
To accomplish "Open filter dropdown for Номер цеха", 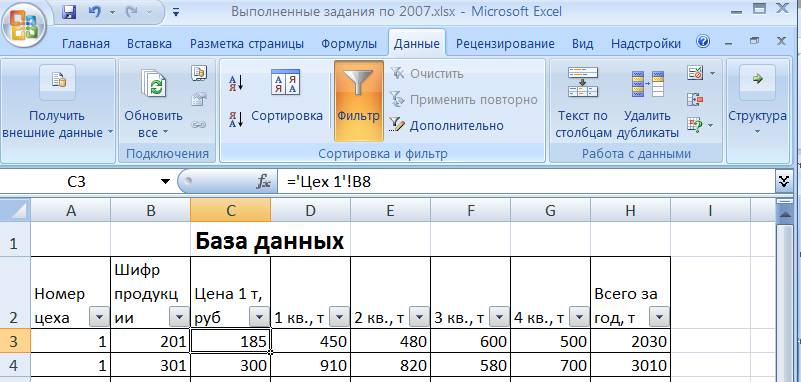I will pyautogui.click(x=98, y=318).
